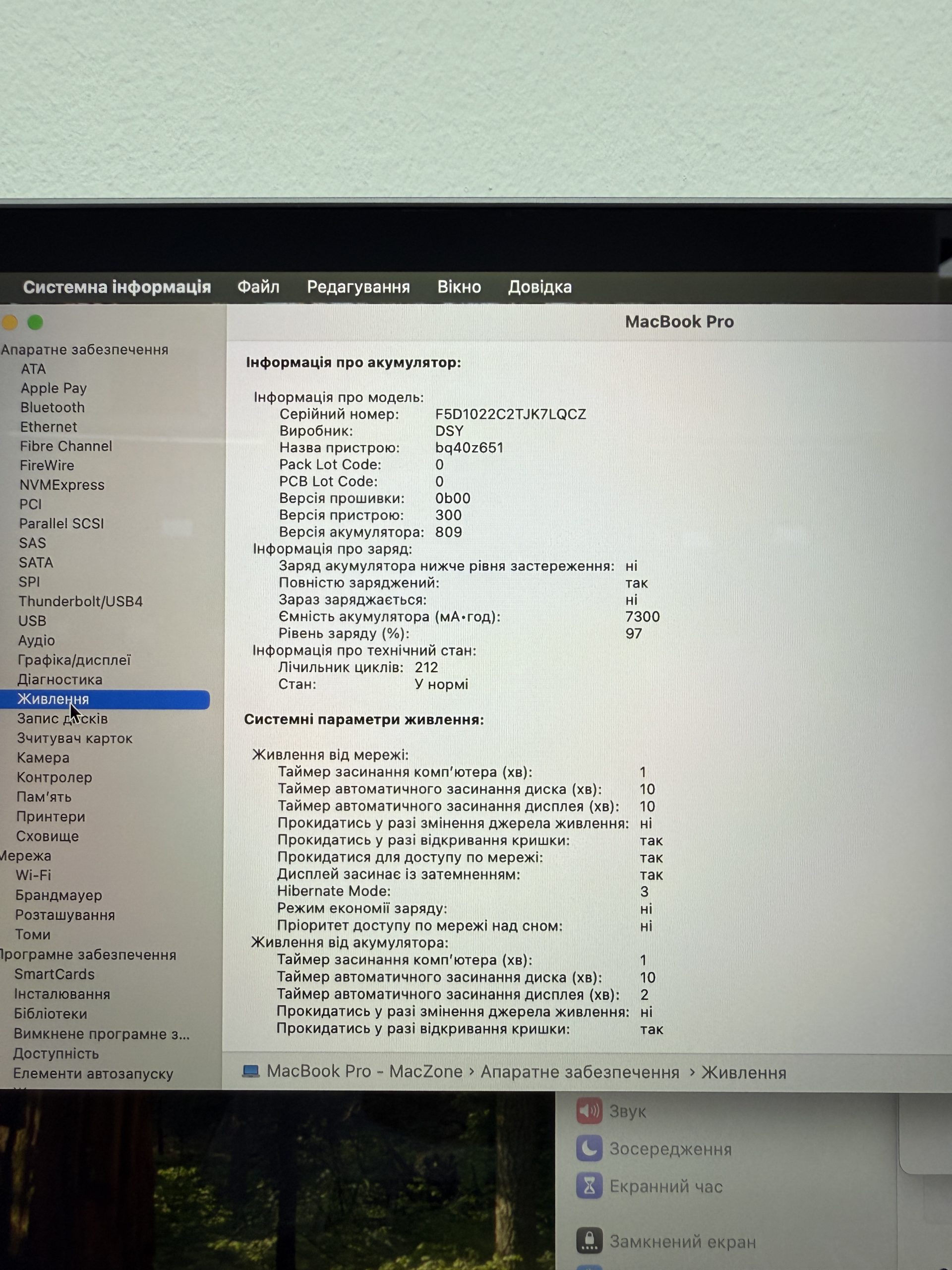The width and height of the screenshot is (952, 1270).
Task: Select SATA in the sidebar
Action: pyautogui.click(x=36, y=563)
